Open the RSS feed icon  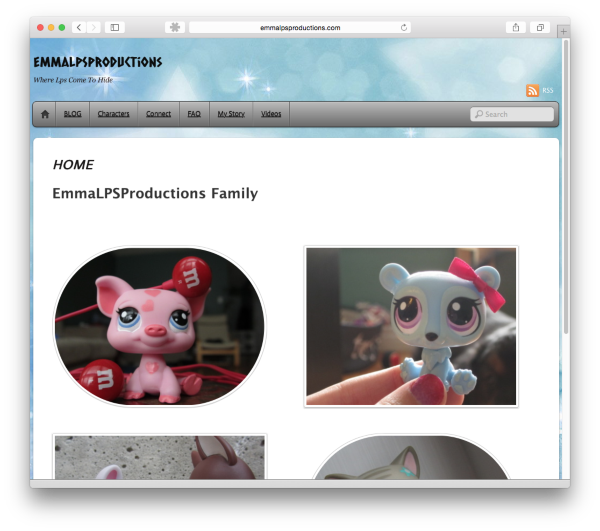click(533, 90)
